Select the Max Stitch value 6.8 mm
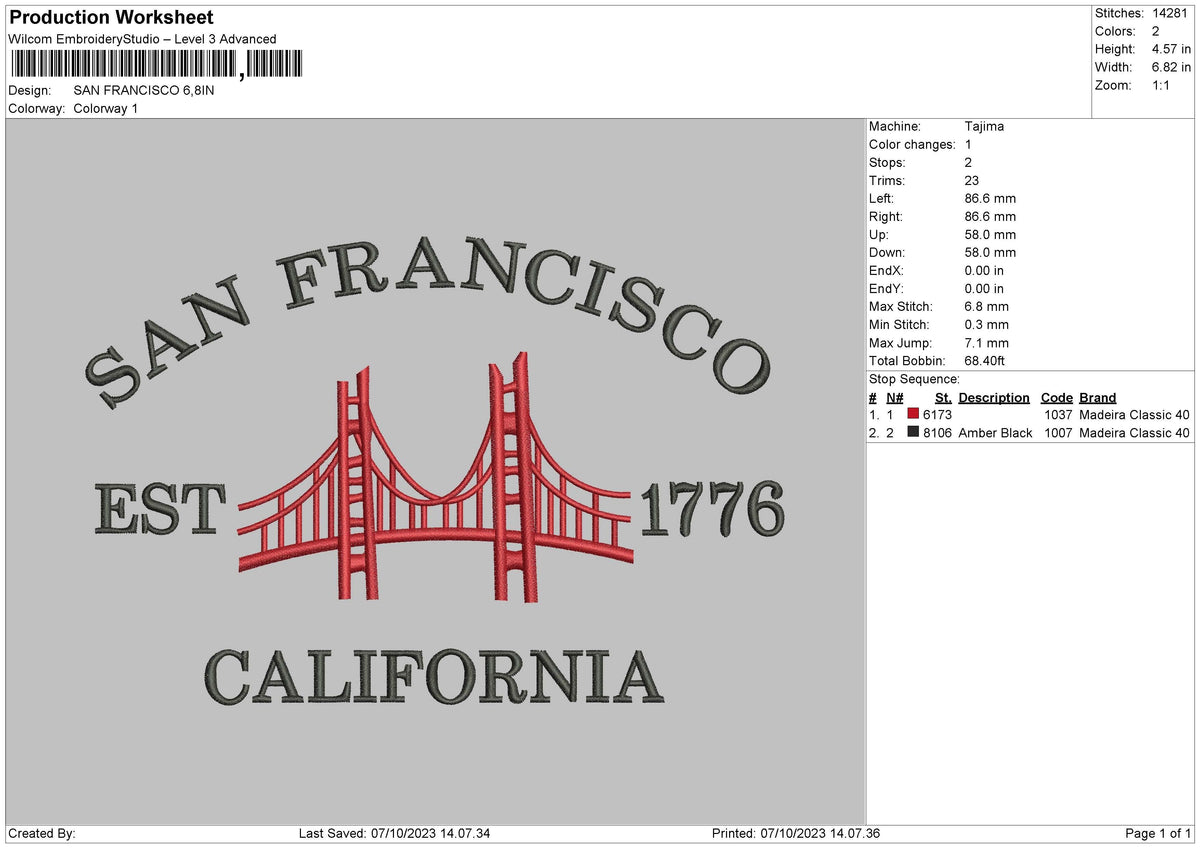This screenshot has height=848, width=1200. pyautogui.click(x=987, y=306)
